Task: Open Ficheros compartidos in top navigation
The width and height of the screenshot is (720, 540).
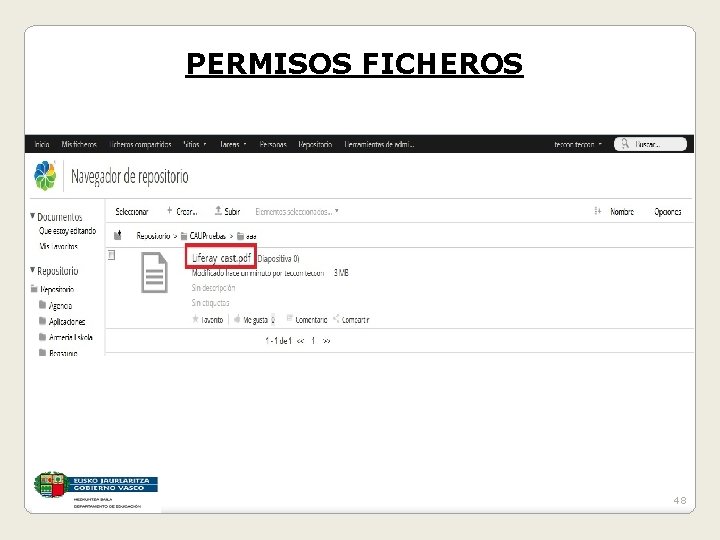Action: pos(140,144)
